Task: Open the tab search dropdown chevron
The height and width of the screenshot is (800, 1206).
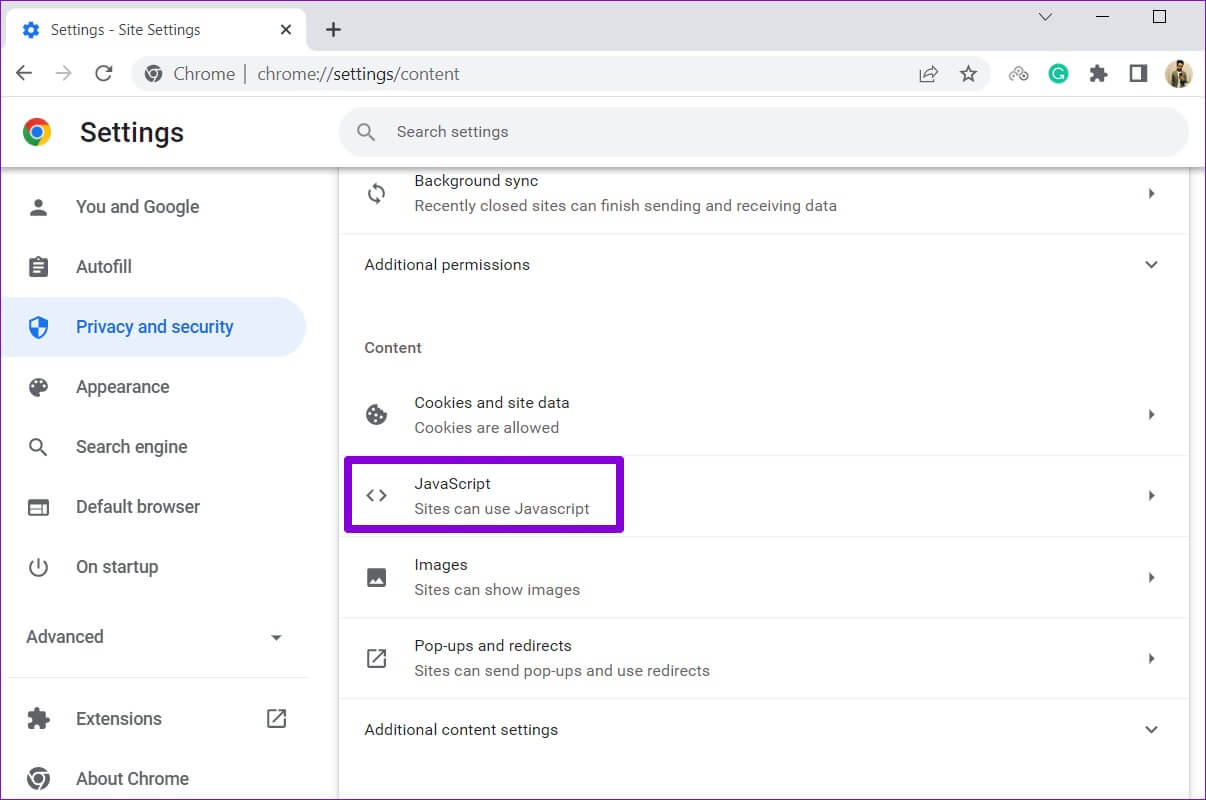Action: tap(1045, 17)
